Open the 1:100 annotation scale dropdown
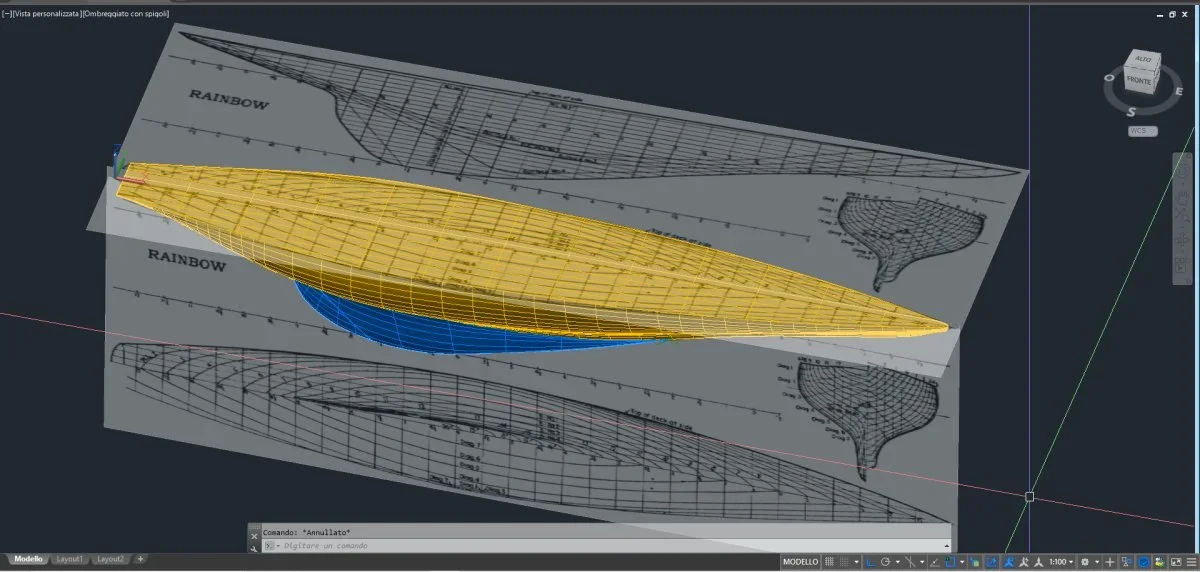 1060,562
